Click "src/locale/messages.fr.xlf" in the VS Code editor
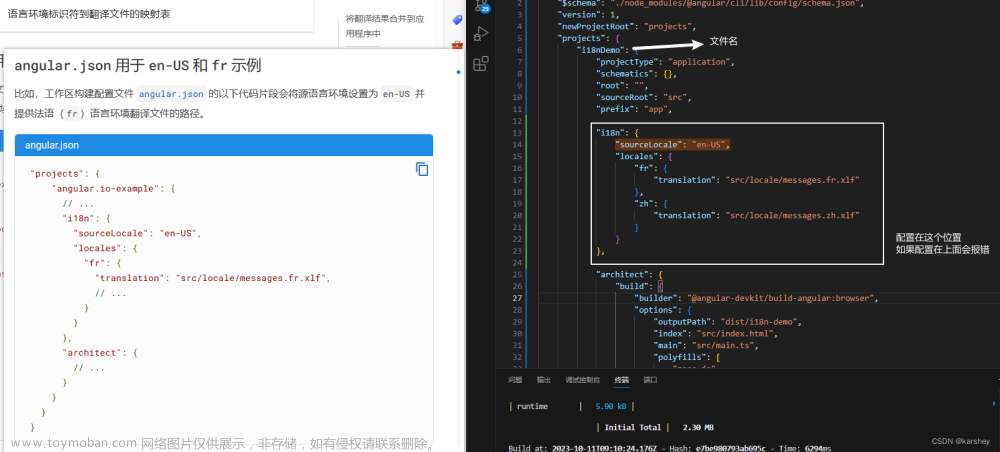Image resolution: width=1000 pixels, height=452 pixels. tap(793, 180)
